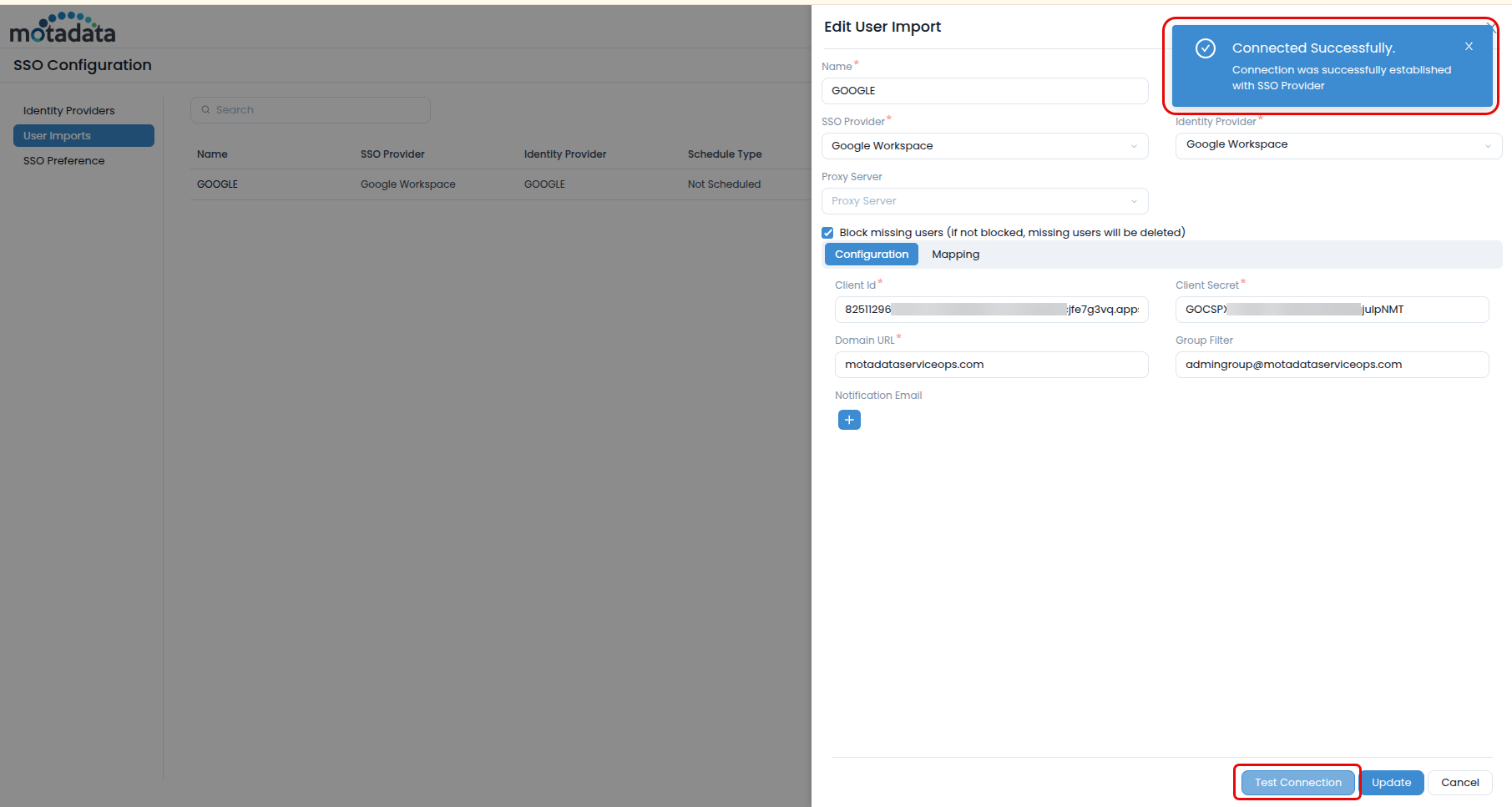Uncheck the Block missing users checkbox
1512x807 pixels.
827,233
